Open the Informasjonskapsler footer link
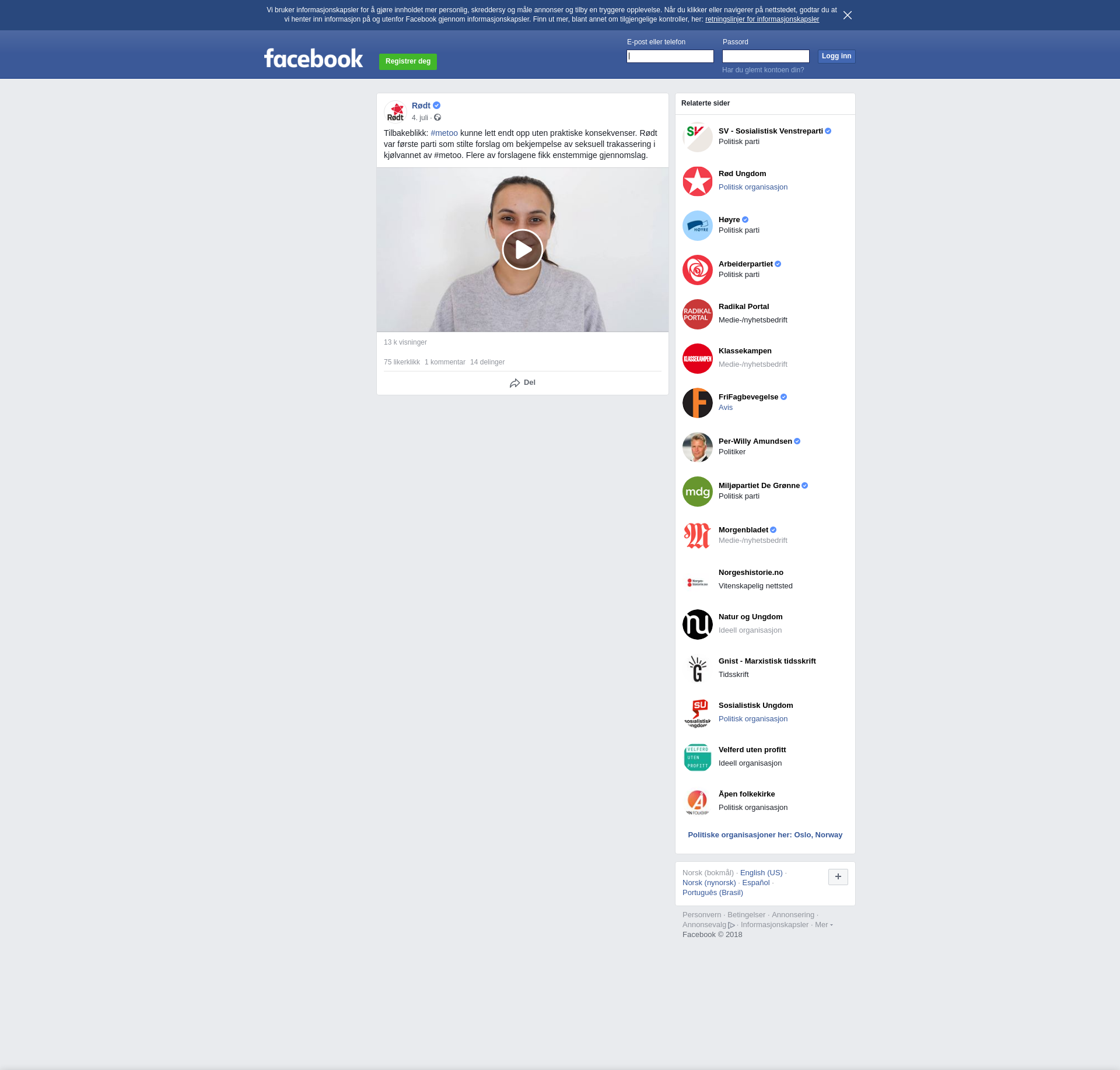Screen dimensions: 1120x1070 (x=775, y=925)
